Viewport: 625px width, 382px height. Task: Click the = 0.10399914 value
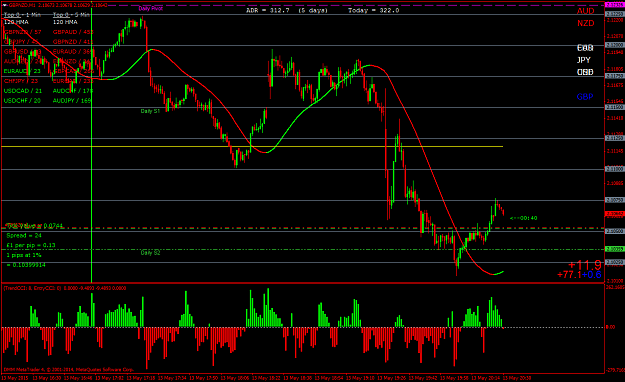click(26, 265)
